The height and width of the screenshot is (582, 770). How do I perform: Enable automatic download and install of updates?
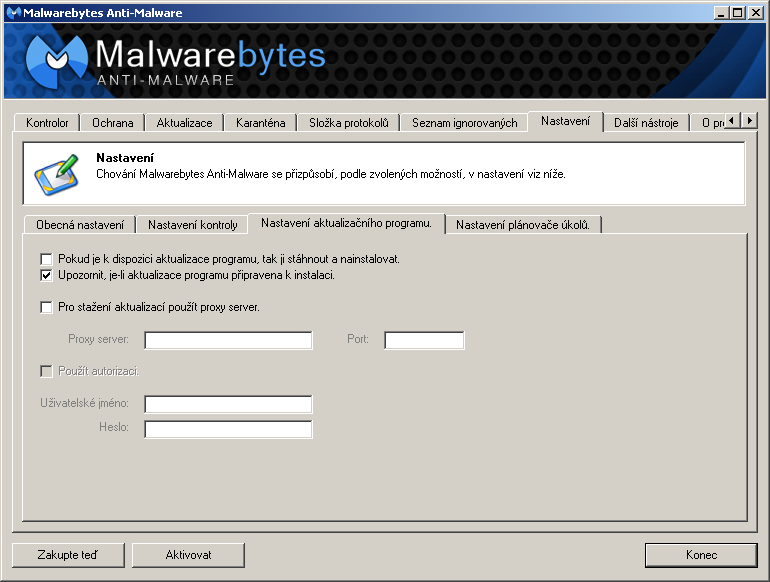(46, 259)
